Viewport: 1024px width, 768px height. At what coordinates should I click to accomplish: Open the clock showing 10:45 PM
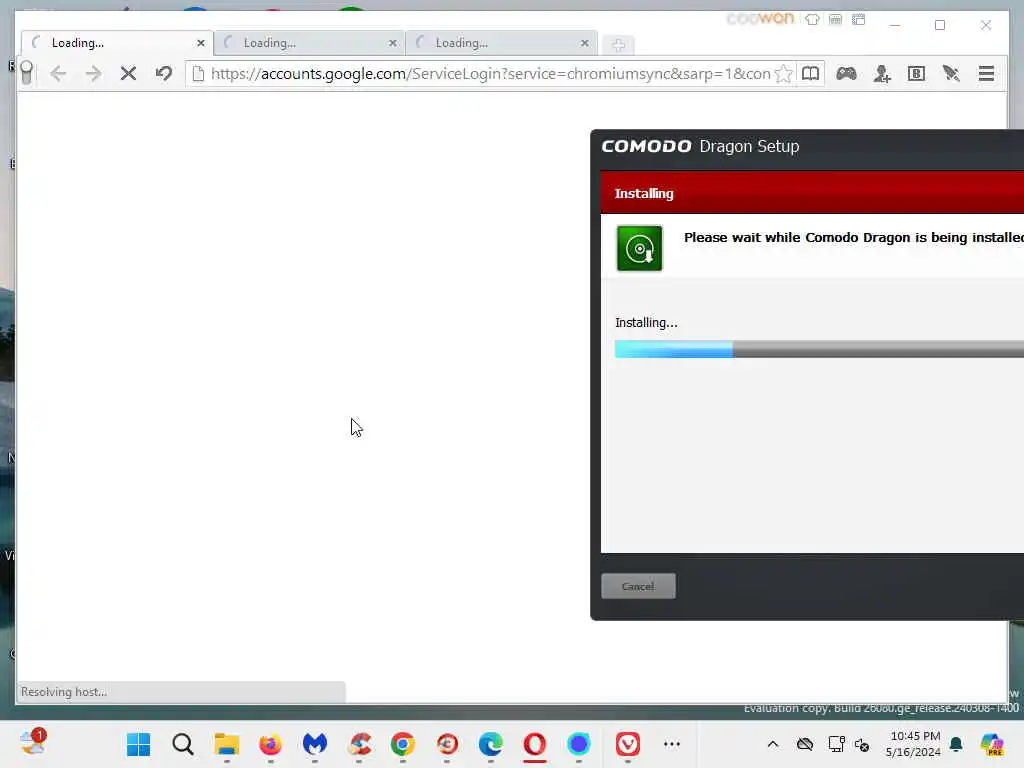click(914, 744)
